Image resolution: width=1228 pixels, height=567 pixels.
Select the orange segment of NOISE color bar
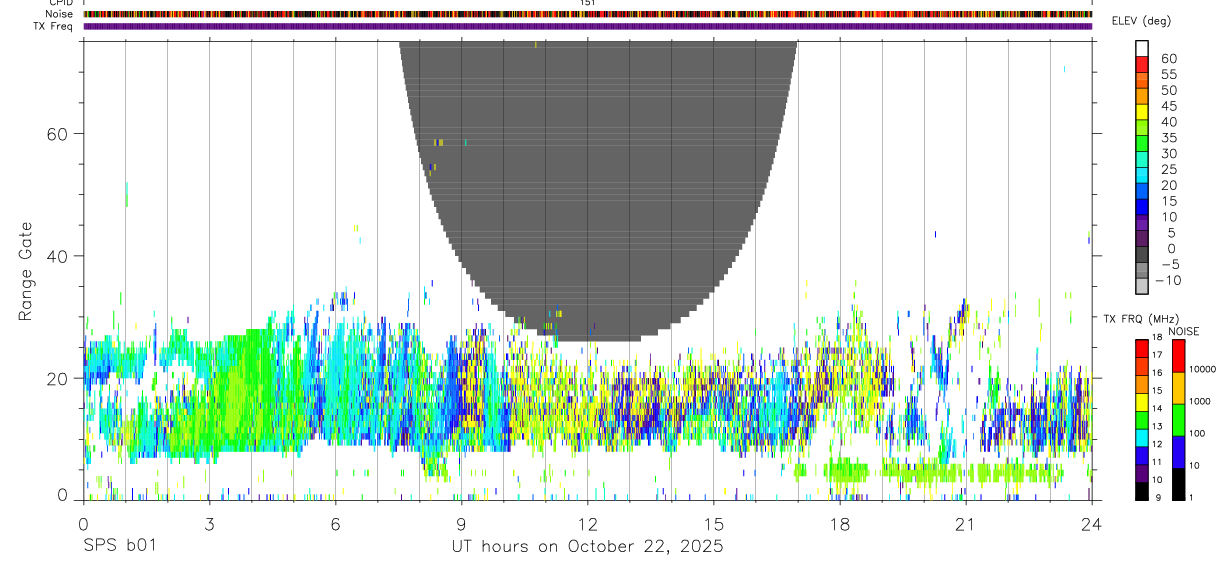pos(1179,388)
